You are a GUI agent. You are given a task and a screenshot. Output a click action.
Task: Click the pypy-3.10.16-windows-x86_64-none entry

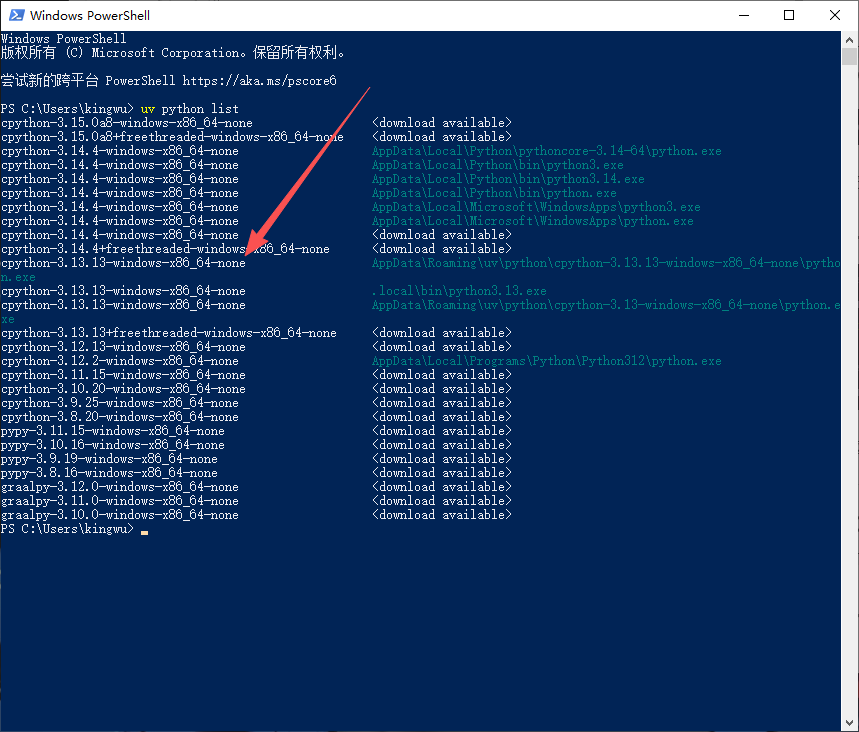point(113,445)
